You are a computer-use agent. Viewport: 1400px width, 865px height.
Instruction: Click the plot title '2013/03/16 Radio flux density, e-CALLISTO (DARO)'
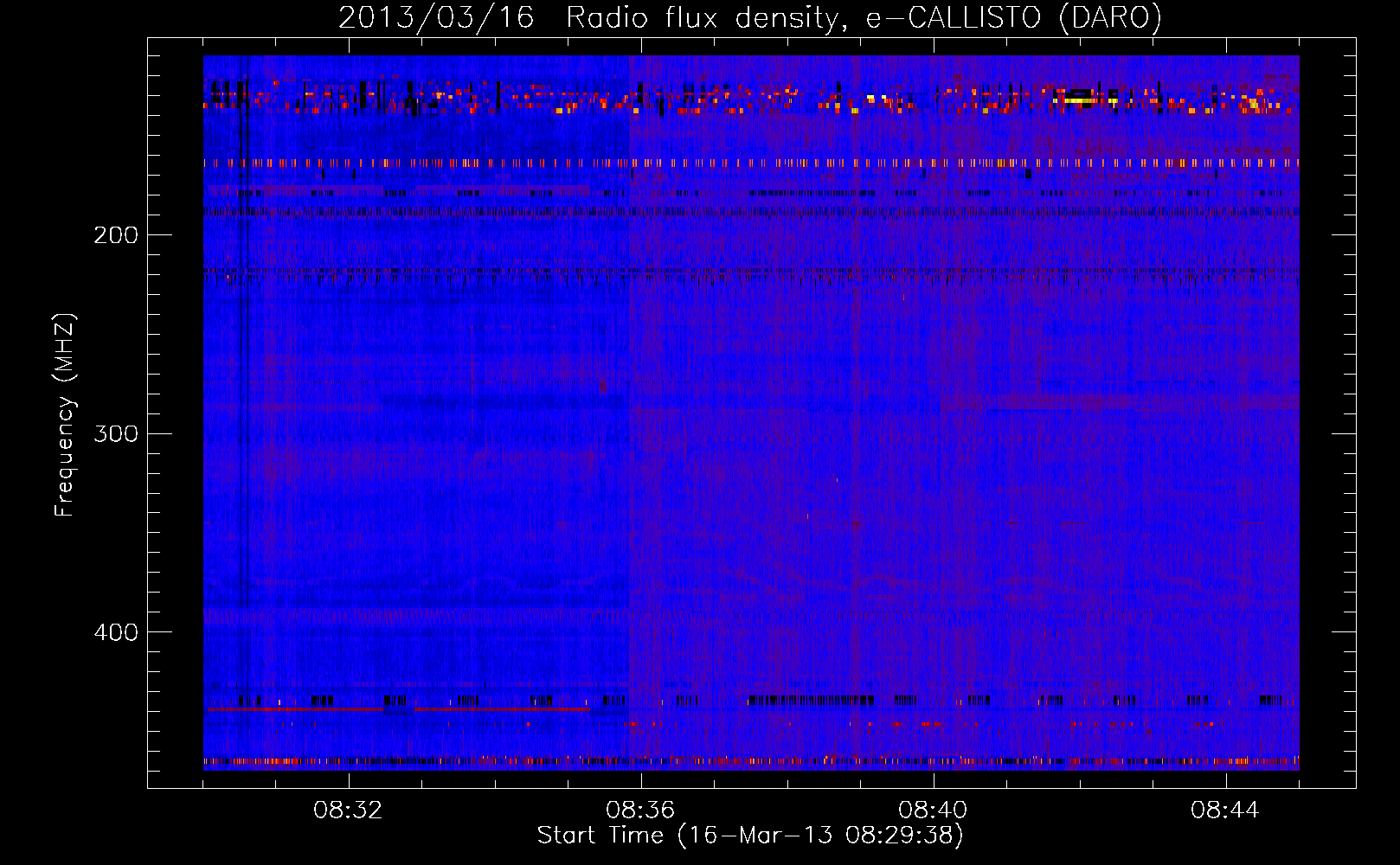[749, 18]
